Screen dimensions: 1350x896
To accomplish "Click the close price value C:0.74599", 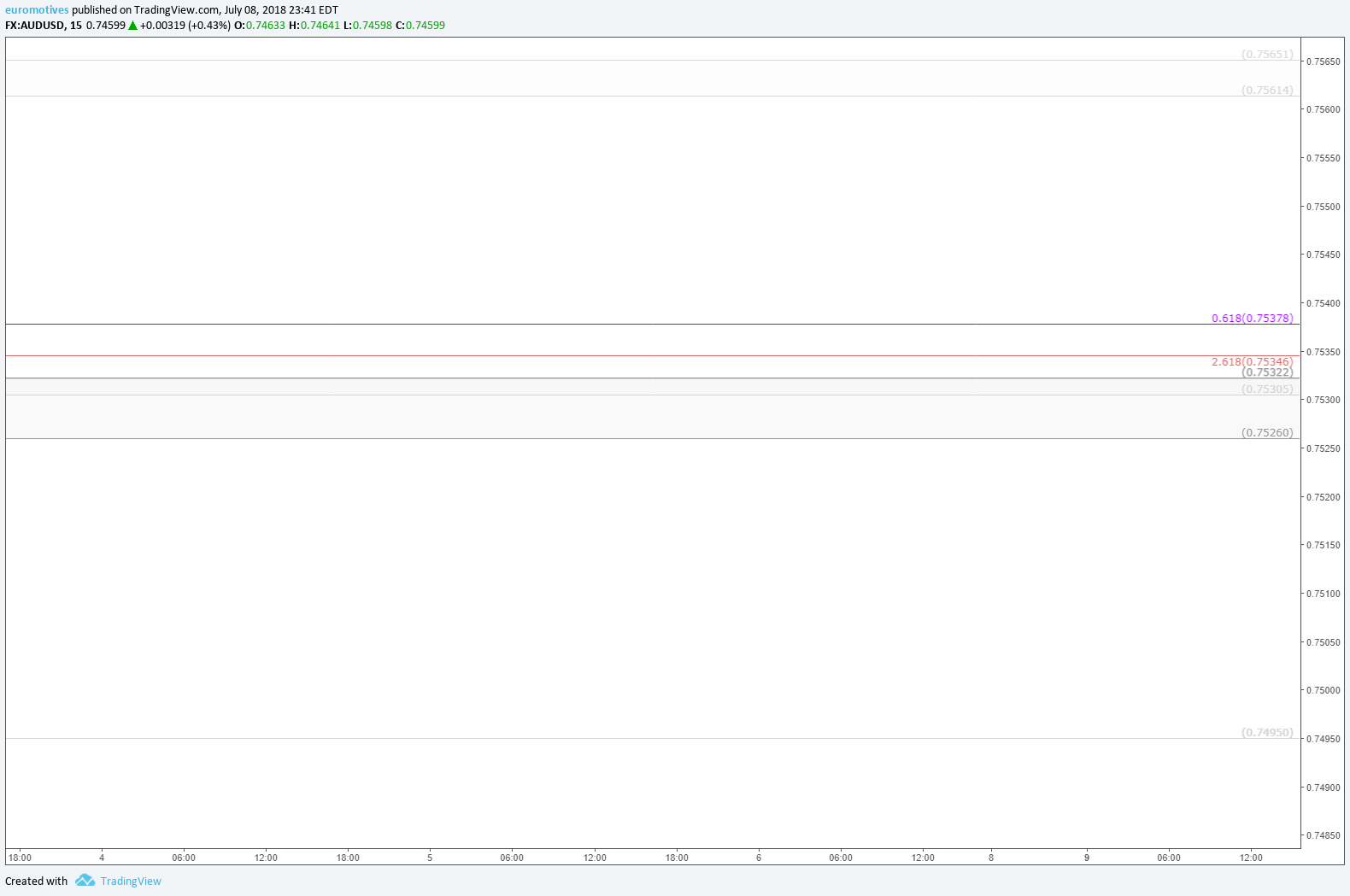I will coord(420,26).
